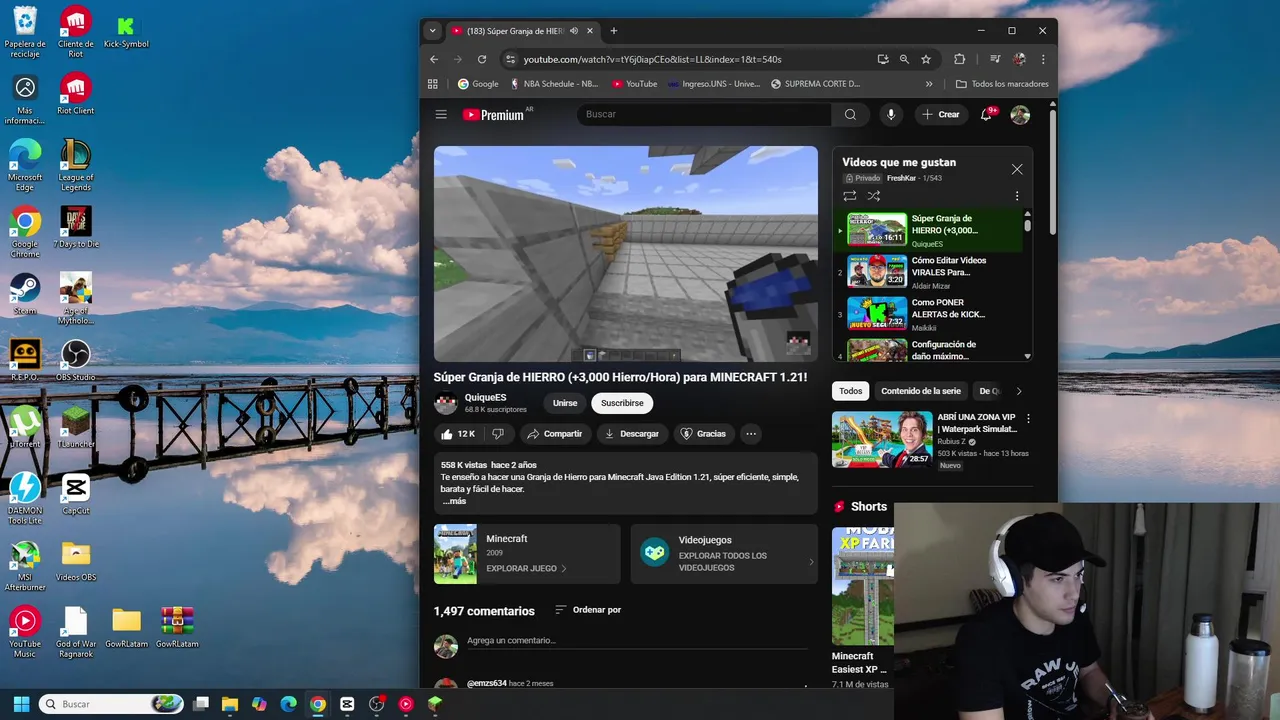Image resolution: width=1280 pixels, height=720 pixels.
Task: Click the Unirse button
Action: (x=565, y=403)
